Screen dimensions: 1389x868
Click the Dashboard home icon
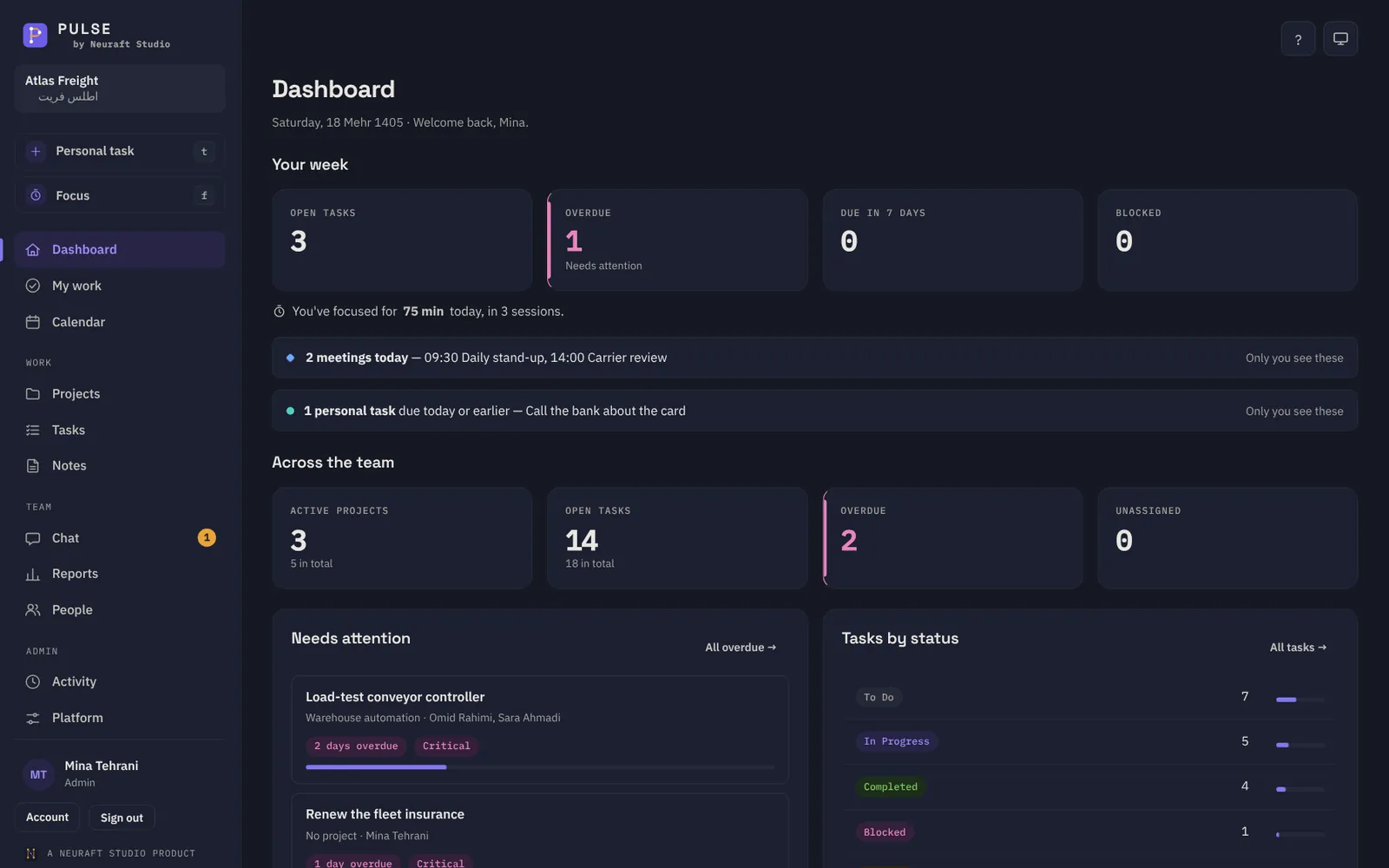(x=33, y=250)
